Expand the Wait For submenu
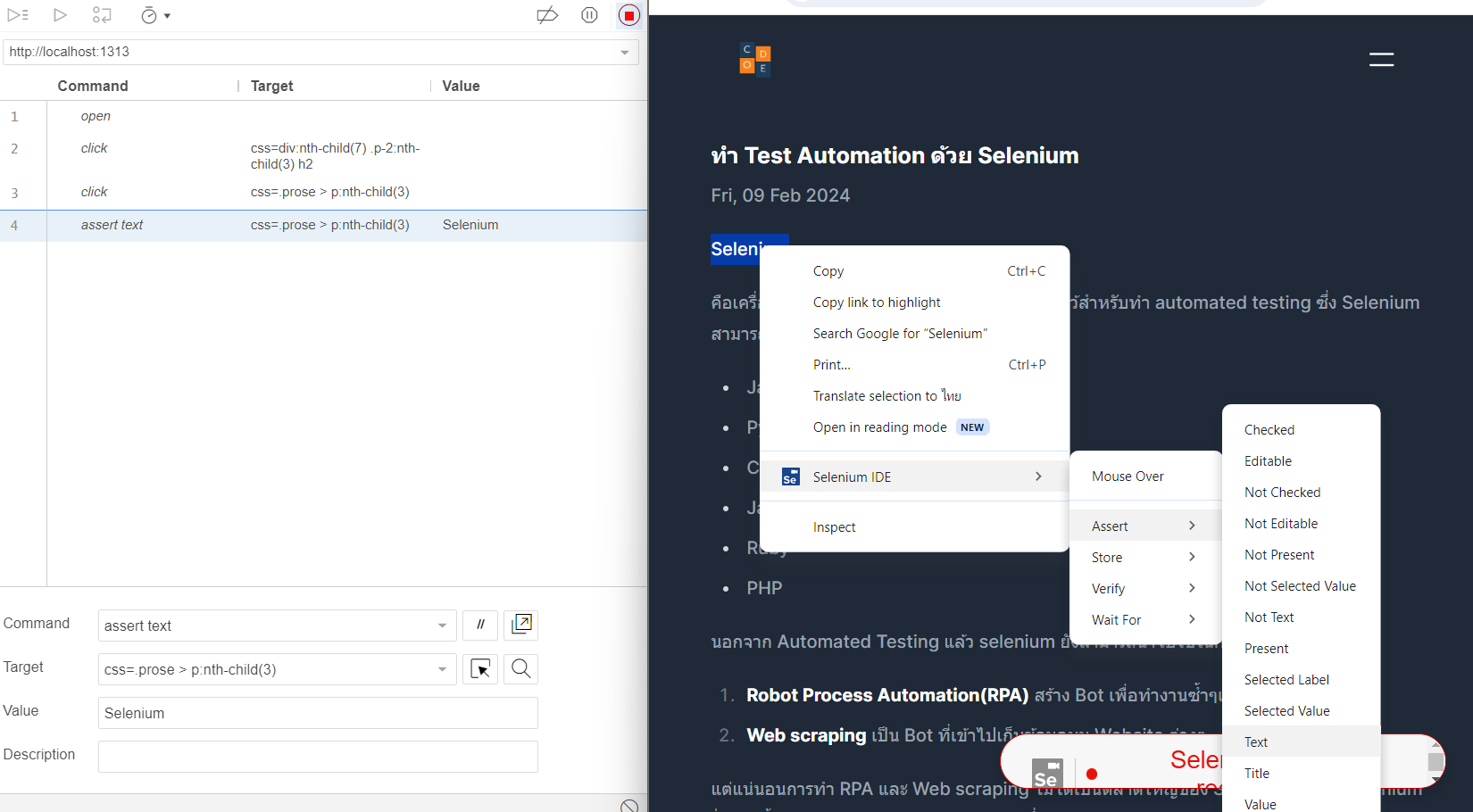Screen dimensions: 1473x812 [1145, 619]
